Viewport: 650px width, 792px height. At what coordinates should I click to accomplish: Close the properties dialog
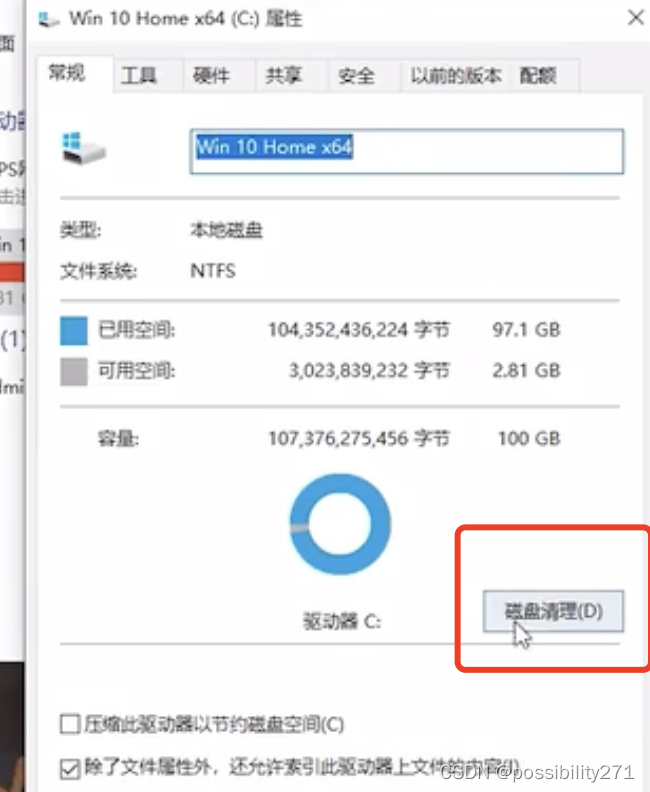(x=635, y=18)
